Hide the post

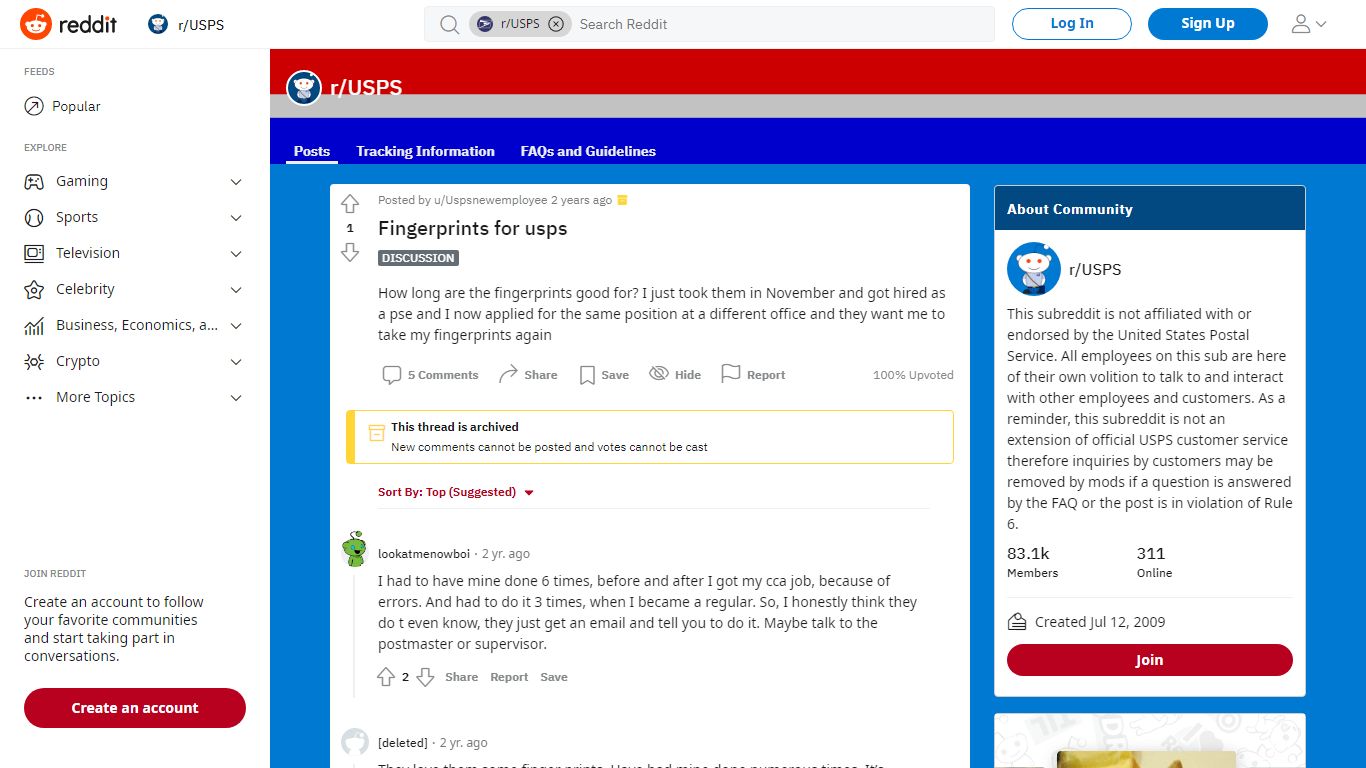click(675, 375)
